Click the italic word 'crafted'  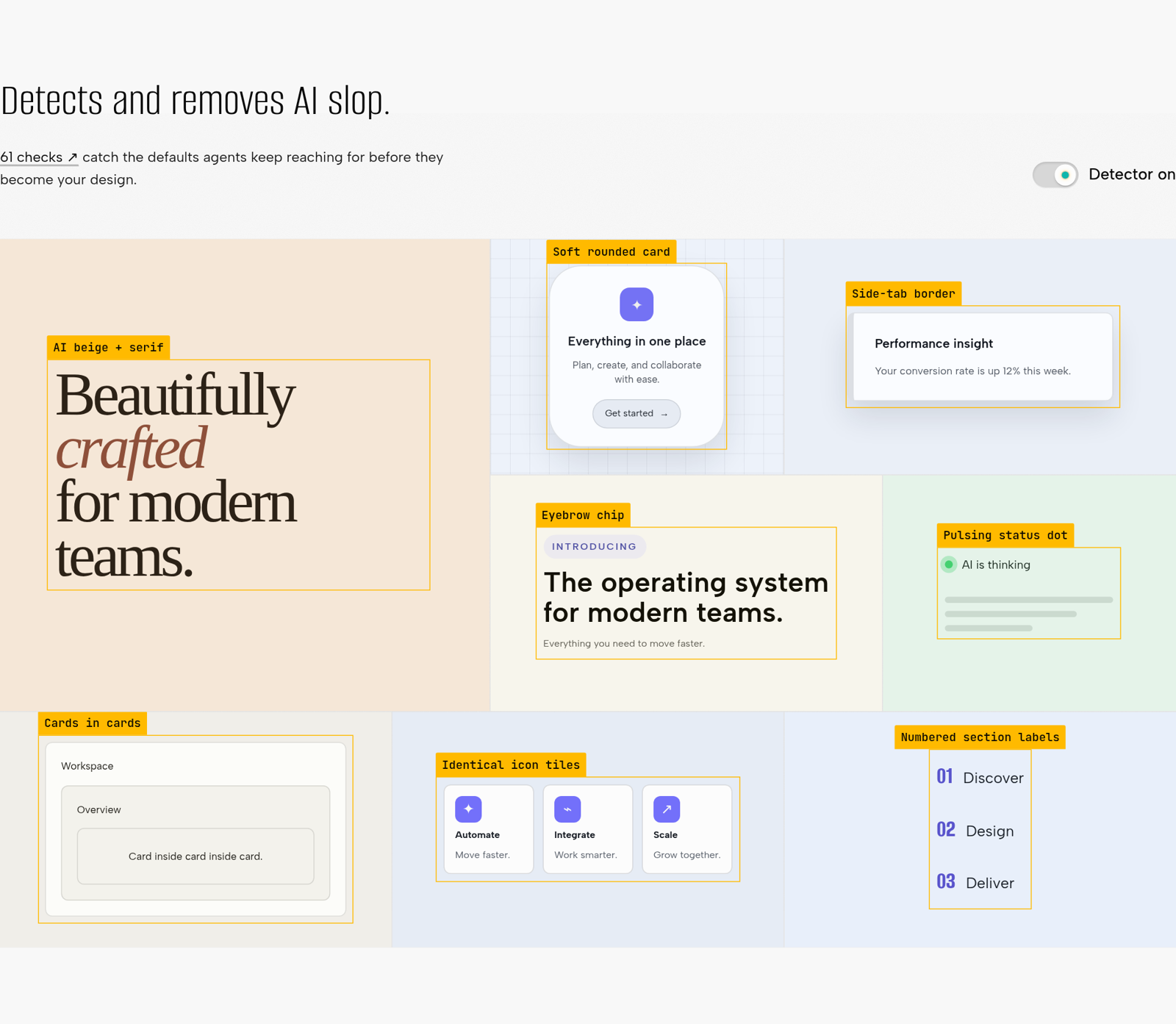pos(131,448)
